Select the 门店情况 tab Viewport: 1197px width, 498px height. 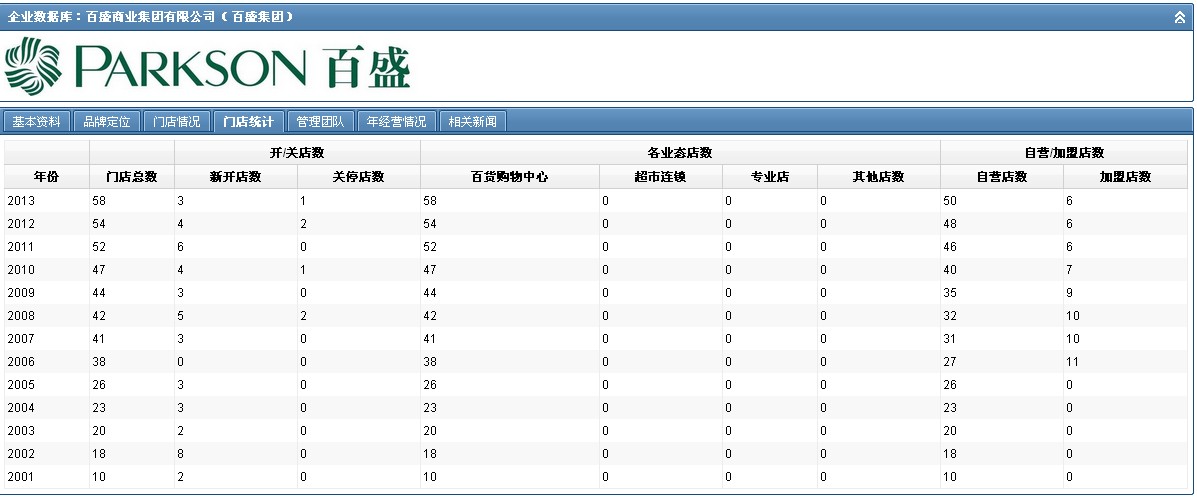click(x=177, y=122)
